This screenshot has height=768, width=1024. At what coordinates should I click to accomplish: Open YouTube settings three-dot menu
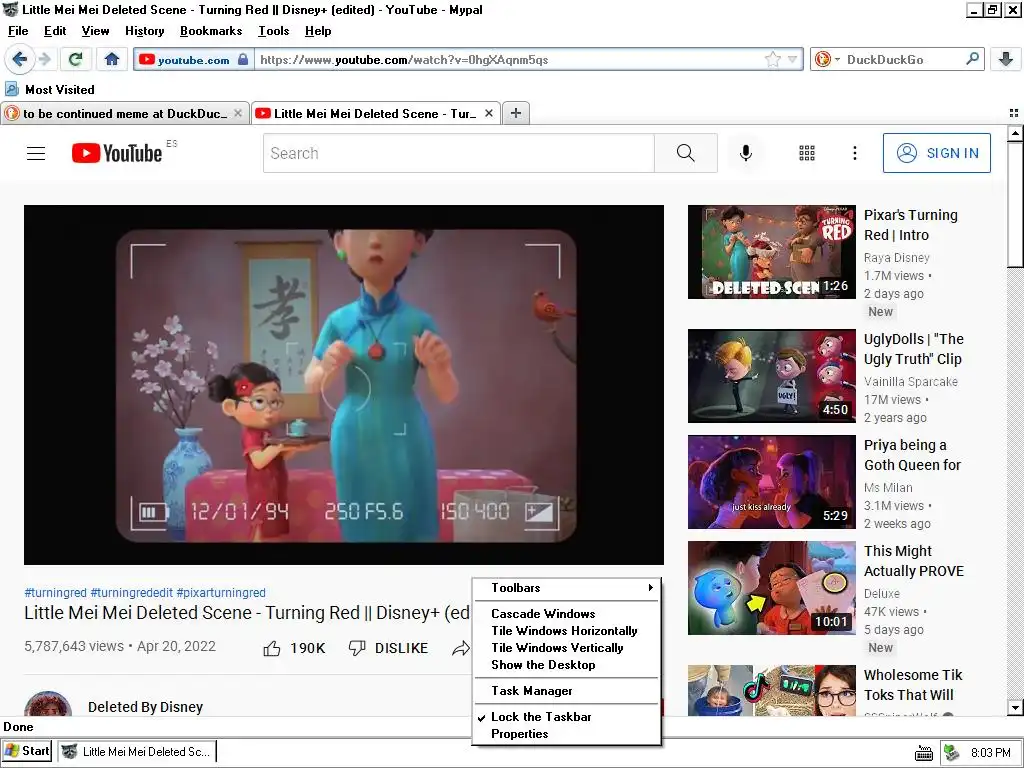854,153
